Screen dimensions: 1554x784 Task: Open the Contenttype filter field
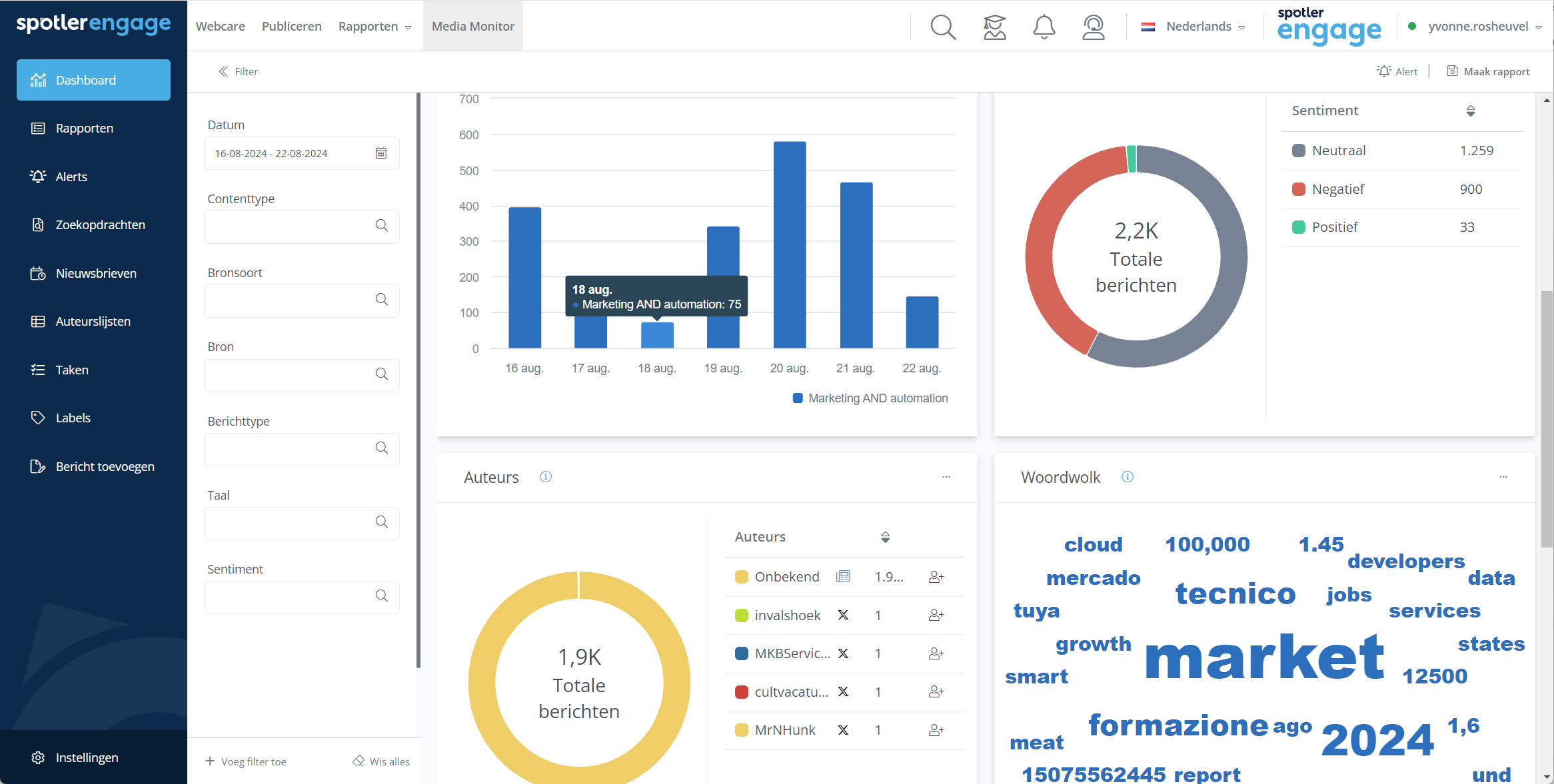(x=302, y=226)
